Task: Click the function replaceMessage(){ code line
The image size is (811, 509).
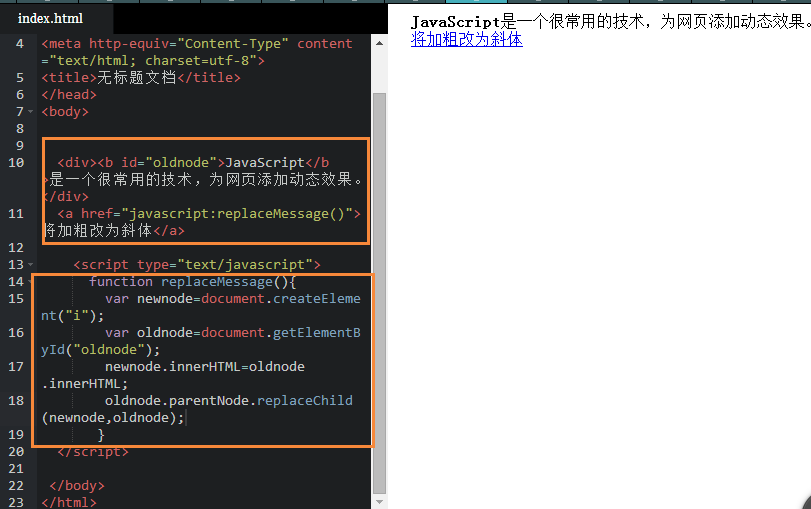Action: [192, 282]
